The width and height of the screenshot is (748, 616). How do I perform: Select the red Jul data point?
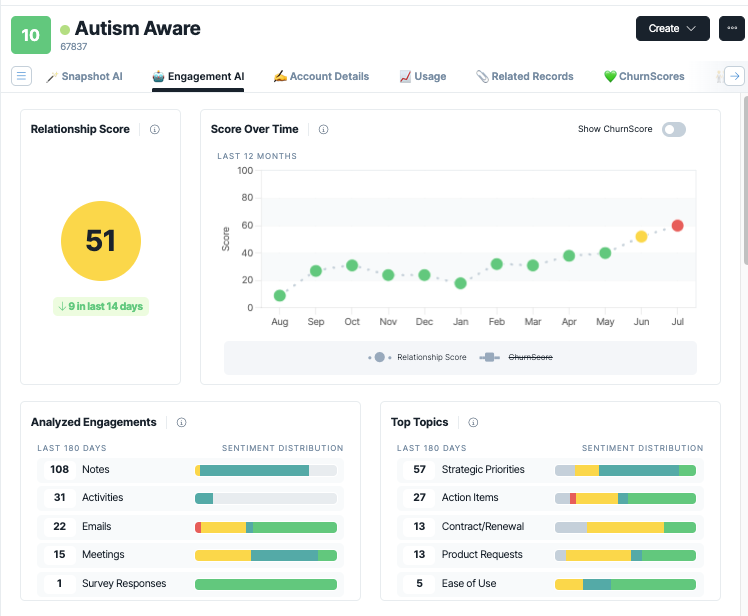(677, 225)
